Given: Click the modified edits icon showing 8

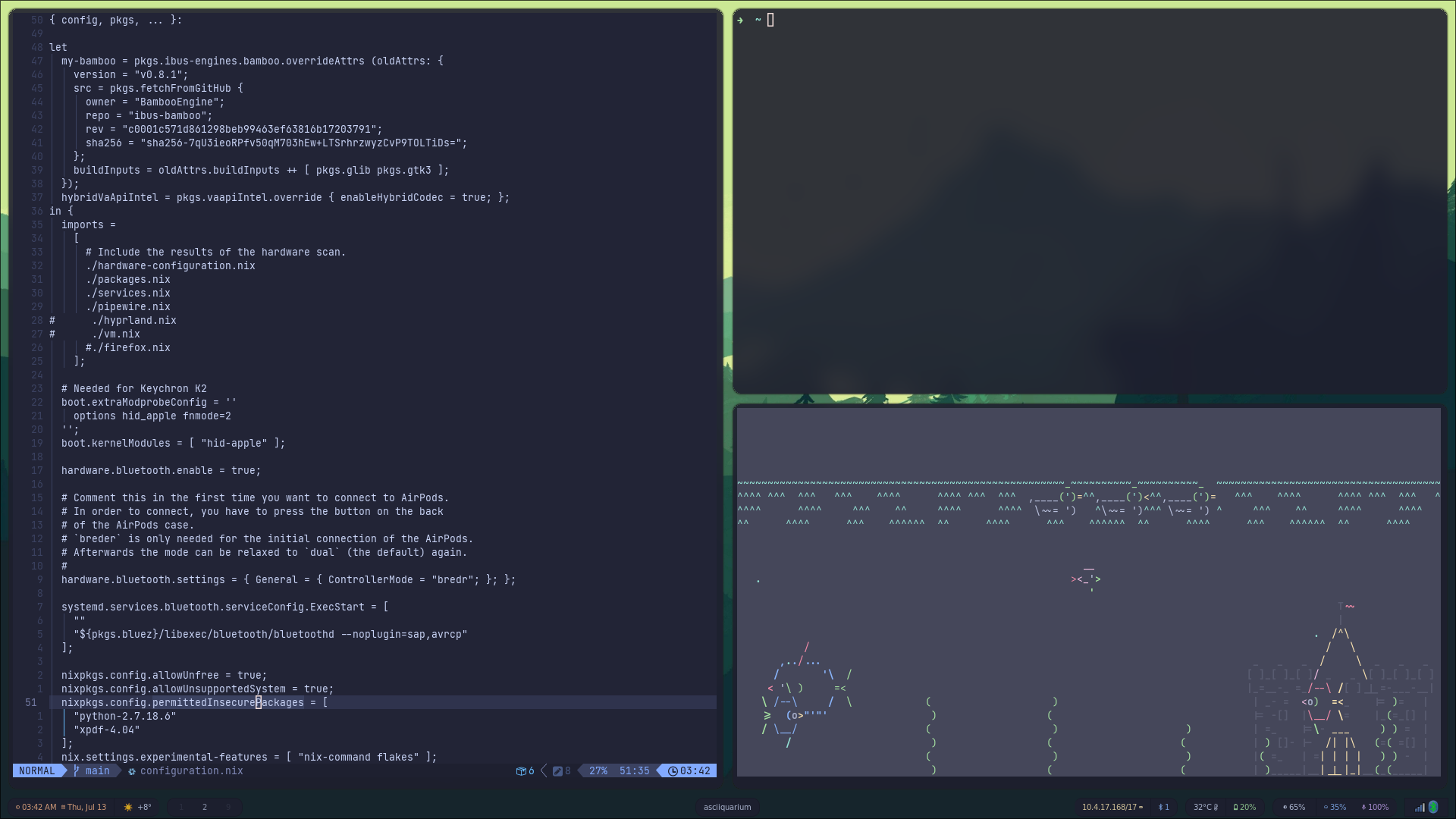Looking at the screenshot, I should [x=557, y=771].
